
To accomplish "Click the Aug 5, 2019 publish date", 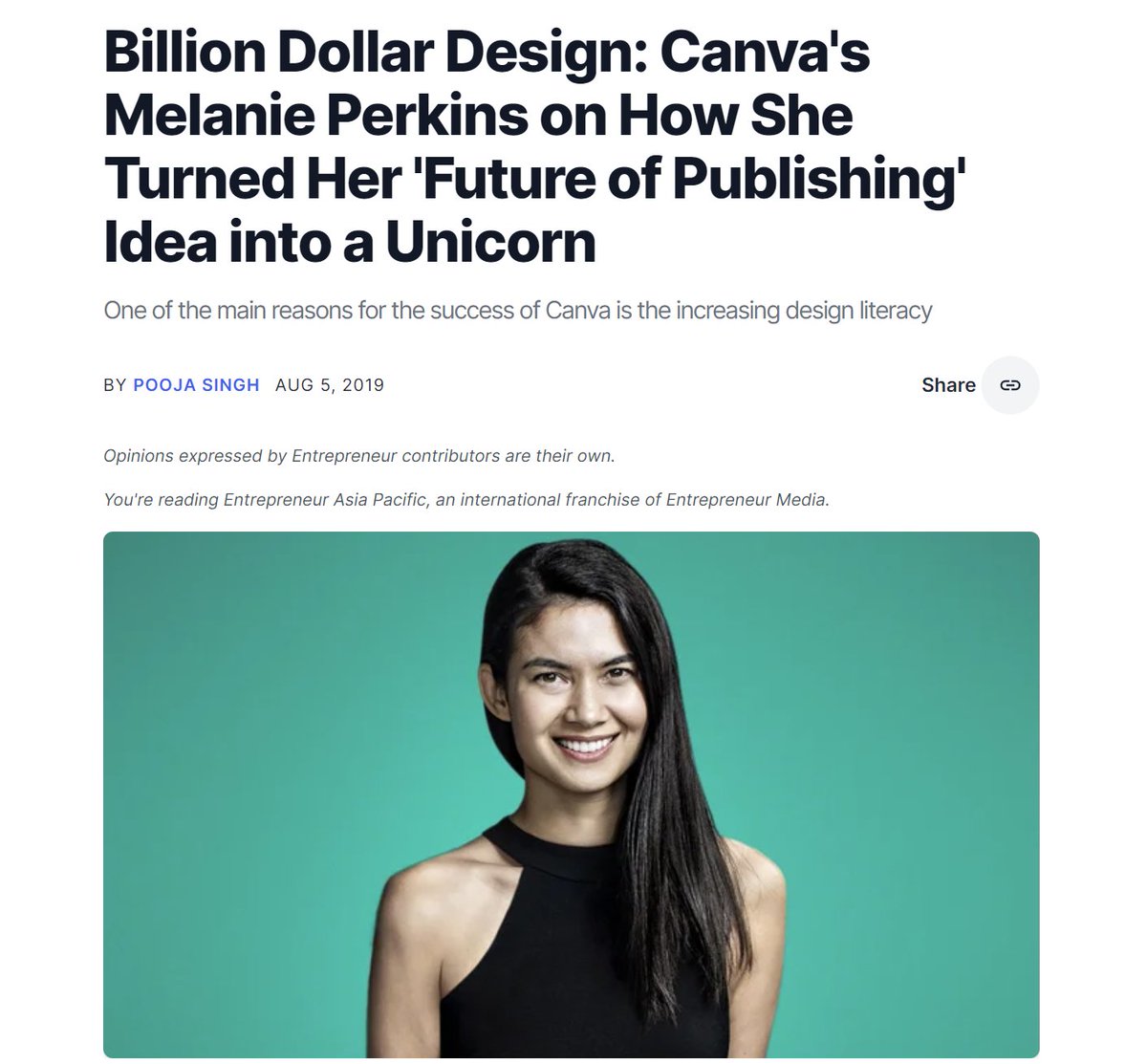I will click(330, 385).
